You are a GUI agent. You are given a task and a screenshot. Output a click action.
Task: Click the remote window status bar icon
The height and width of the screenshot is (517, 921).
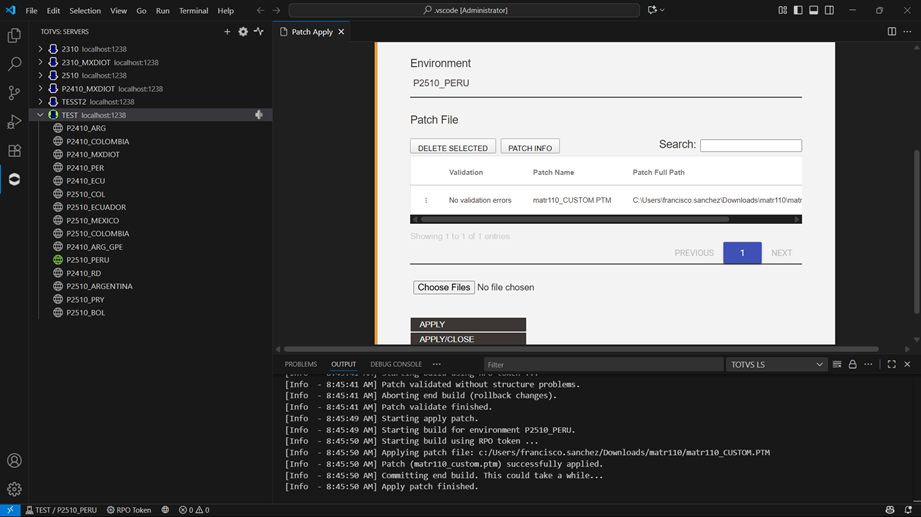[x=10, y=510]
